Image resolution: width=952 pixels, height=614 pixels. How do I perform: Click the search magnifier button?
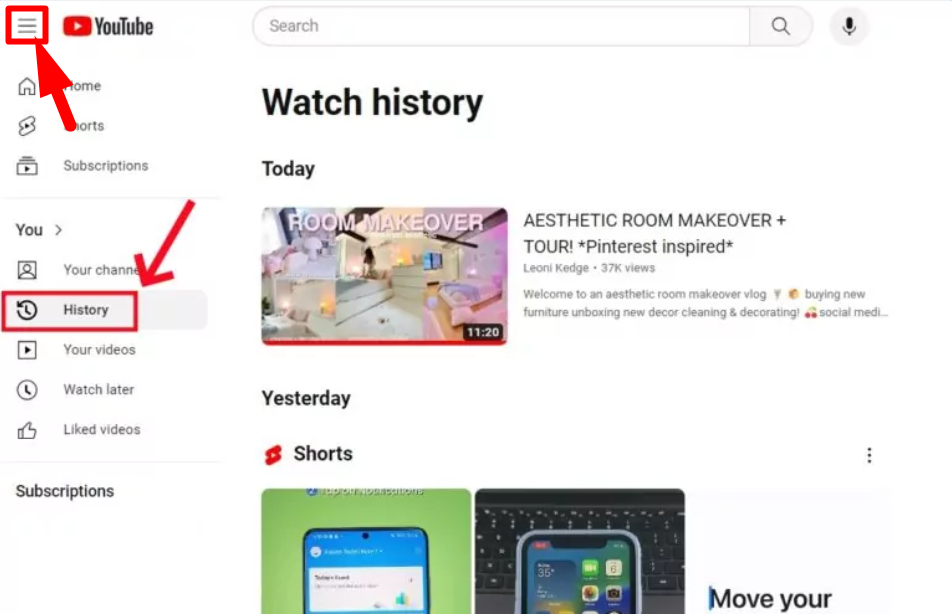click(x=781, y=26)
